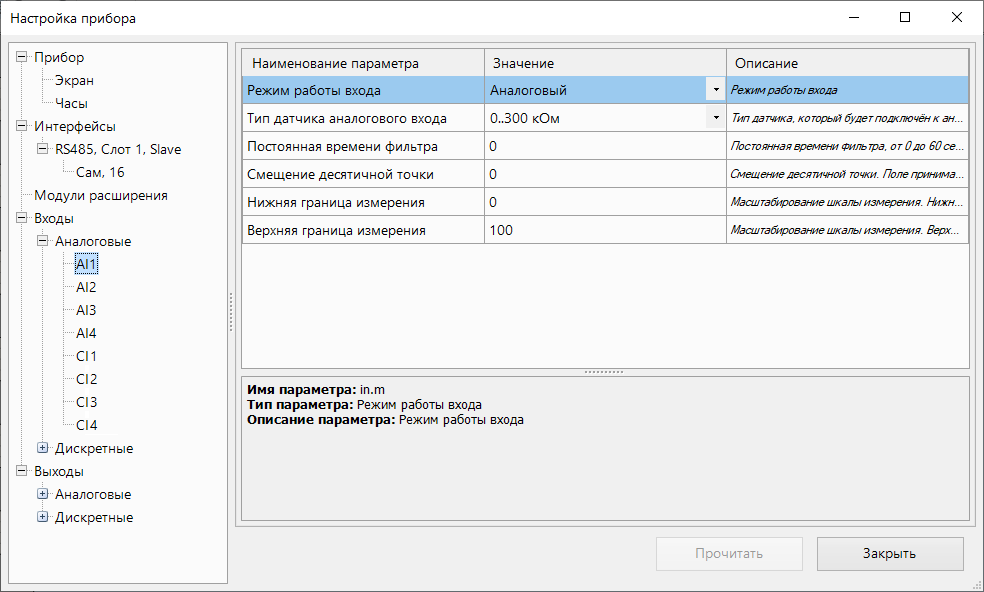984x592 pixels.
Task: Collapse the Входы tree node
Action: pyautogui.click(x=22, y=219)
